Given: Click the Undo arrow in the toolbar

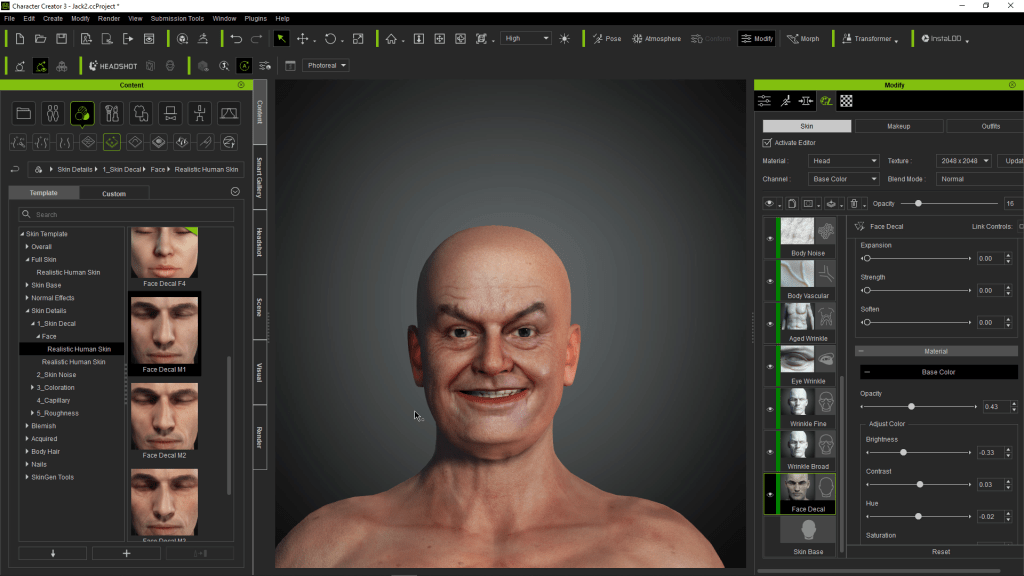Looking at the screenshot, I should point(236,39).
